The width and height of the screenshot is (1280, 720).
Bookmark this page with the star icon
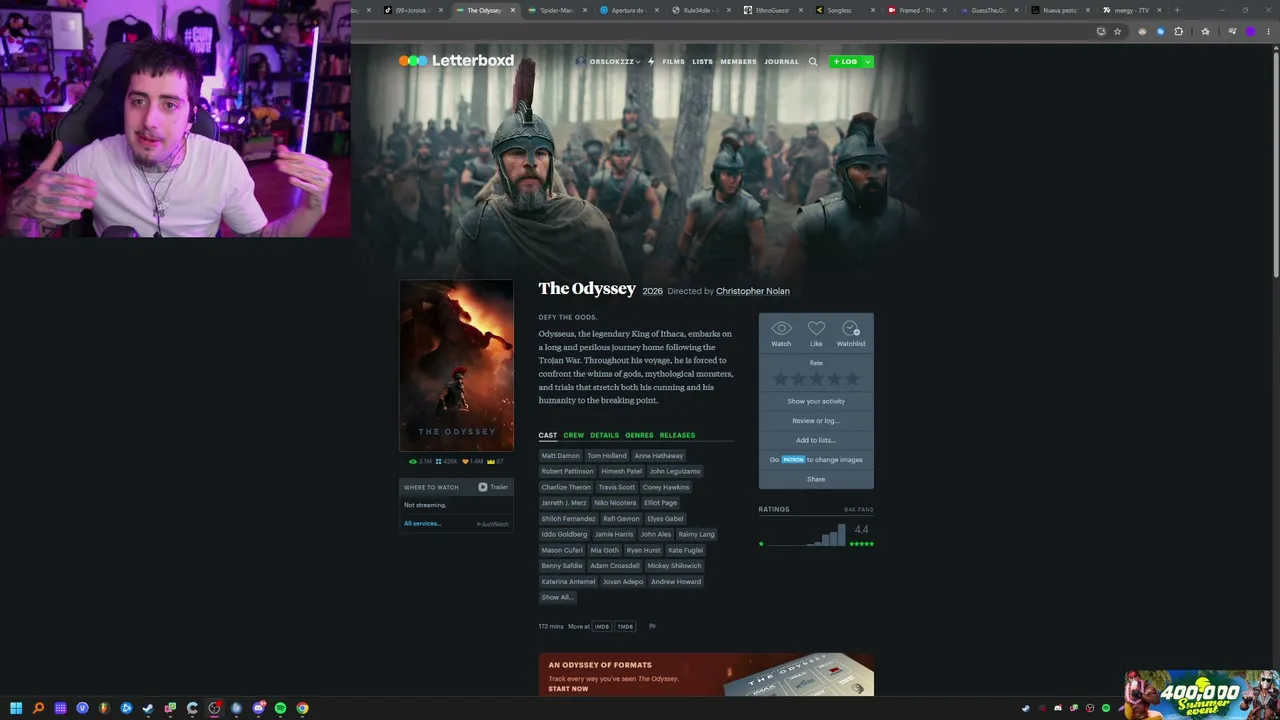(x=1117, y=31)
